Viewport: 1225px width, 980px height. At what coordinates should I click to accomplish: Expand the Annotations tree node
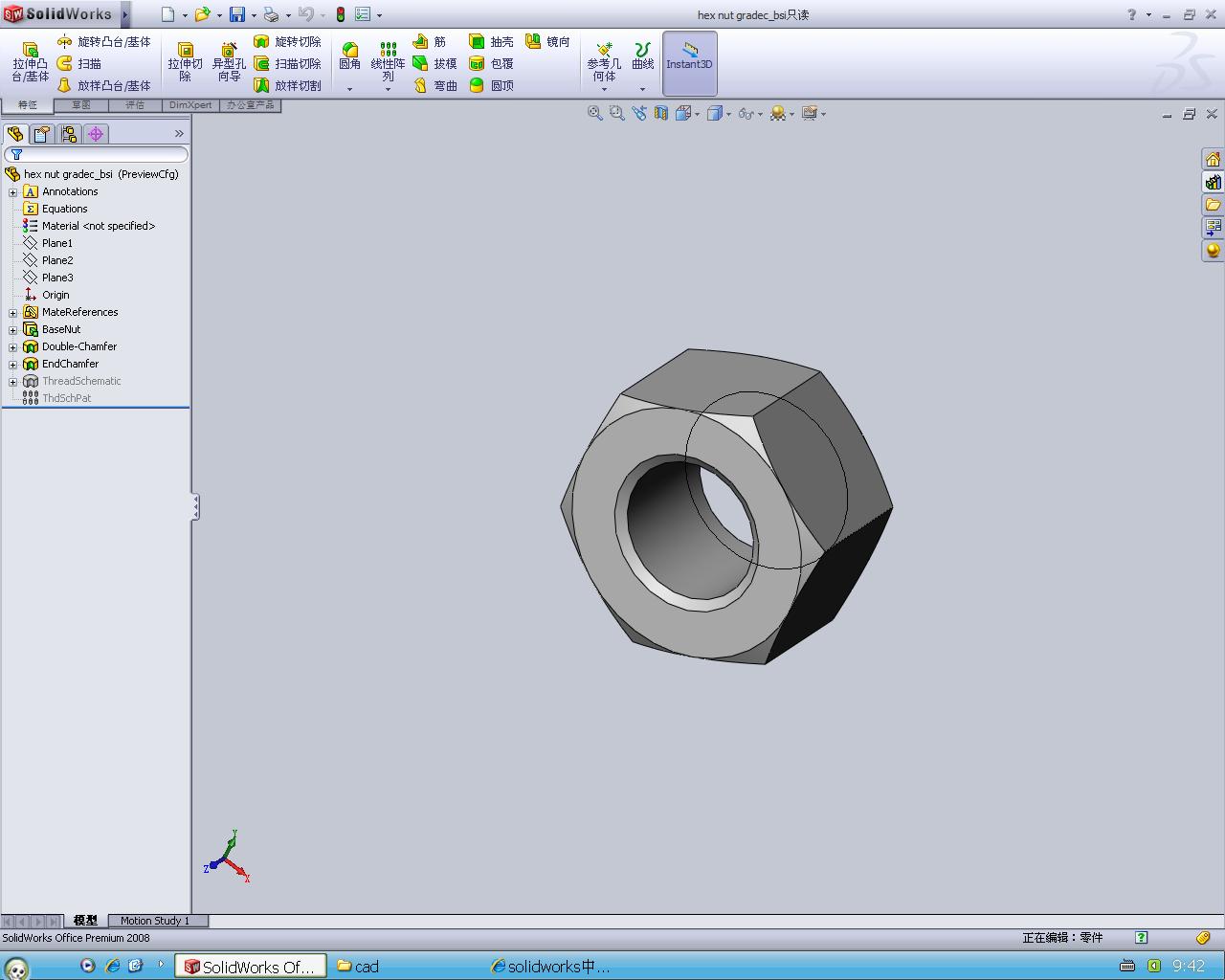pos(13,192)
